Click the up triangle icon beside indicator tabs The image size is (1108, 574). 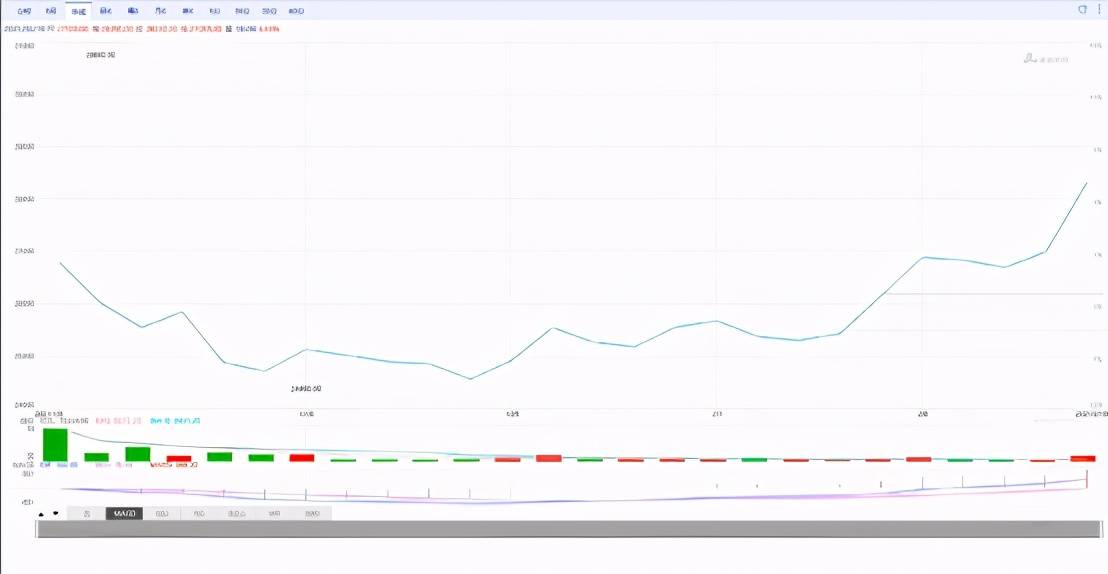(42, 514)
